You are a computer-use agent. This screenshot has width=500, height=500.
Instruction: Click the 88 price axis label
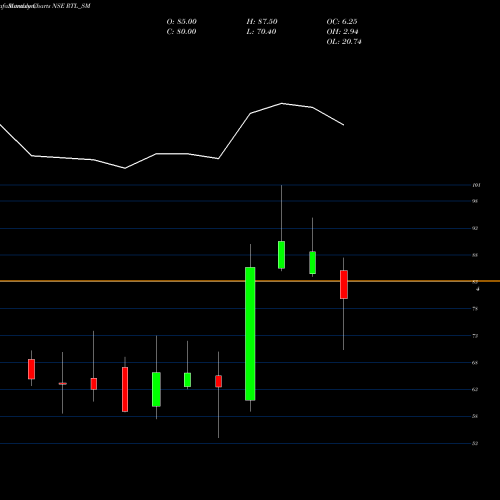pos(475,255)
